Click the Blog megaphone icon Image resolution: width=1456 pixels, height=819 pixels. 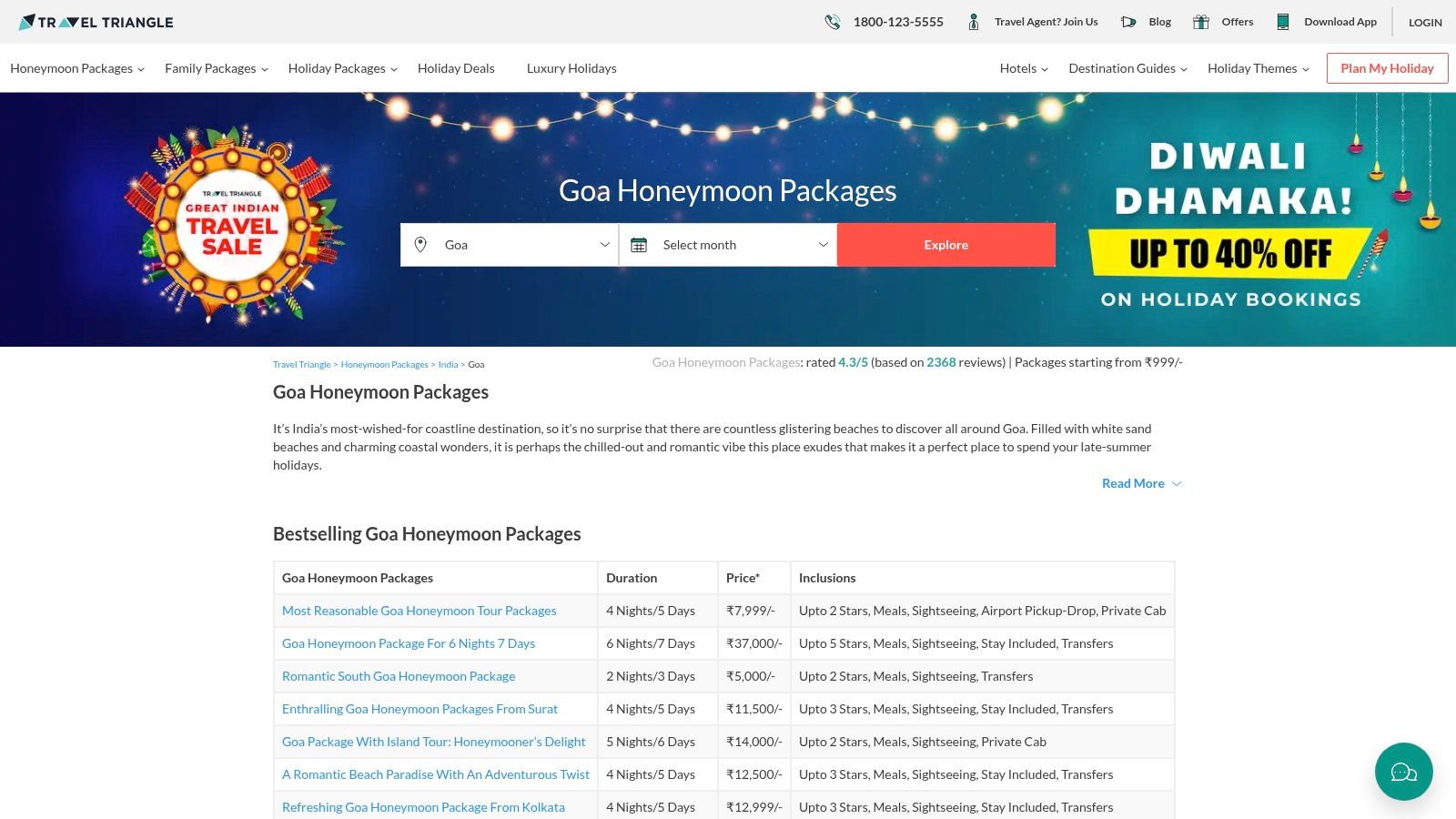point(1128,22)
